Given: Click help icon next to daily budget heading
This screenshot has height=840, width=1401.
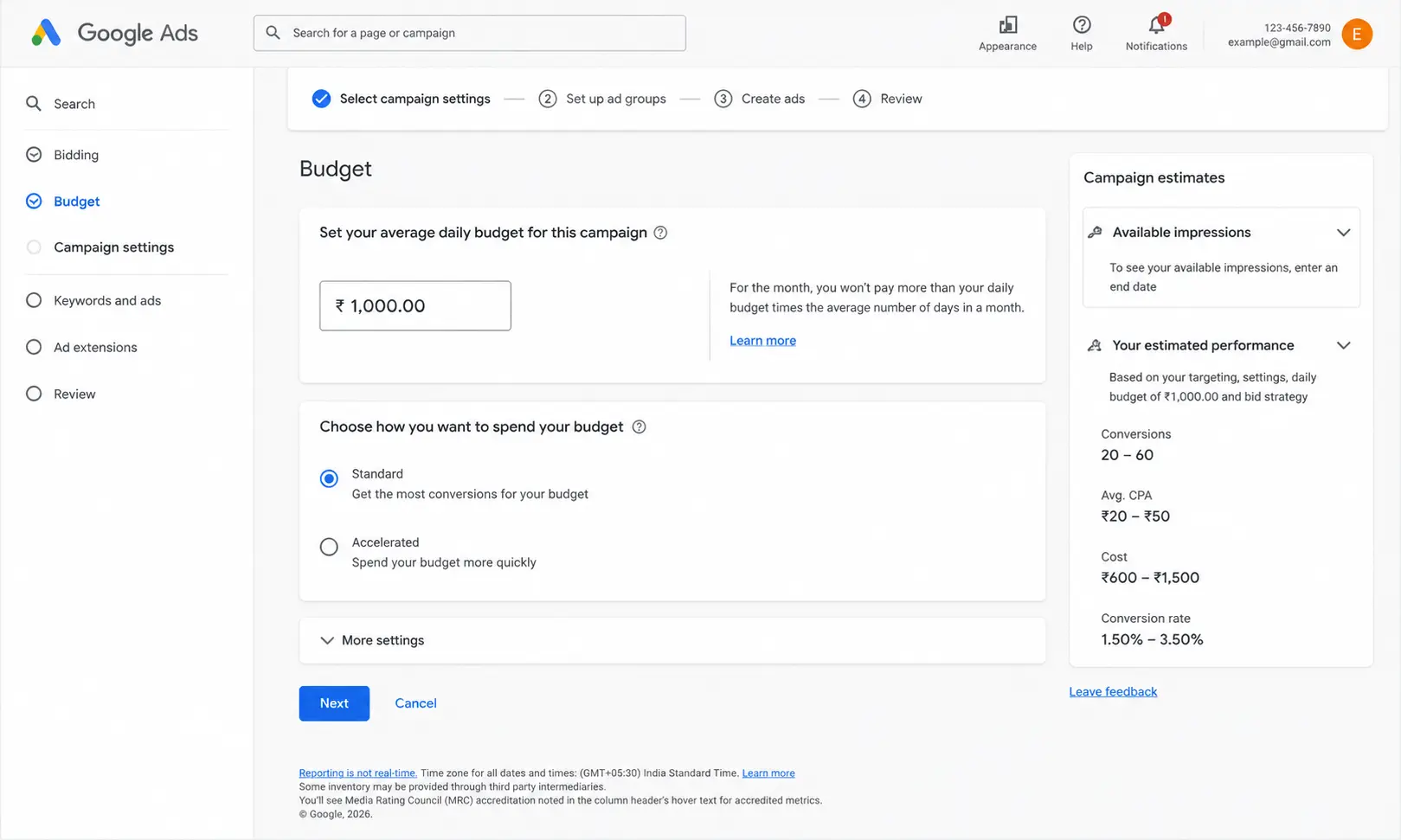Looking at the screenshot, I should coord(660,233).
